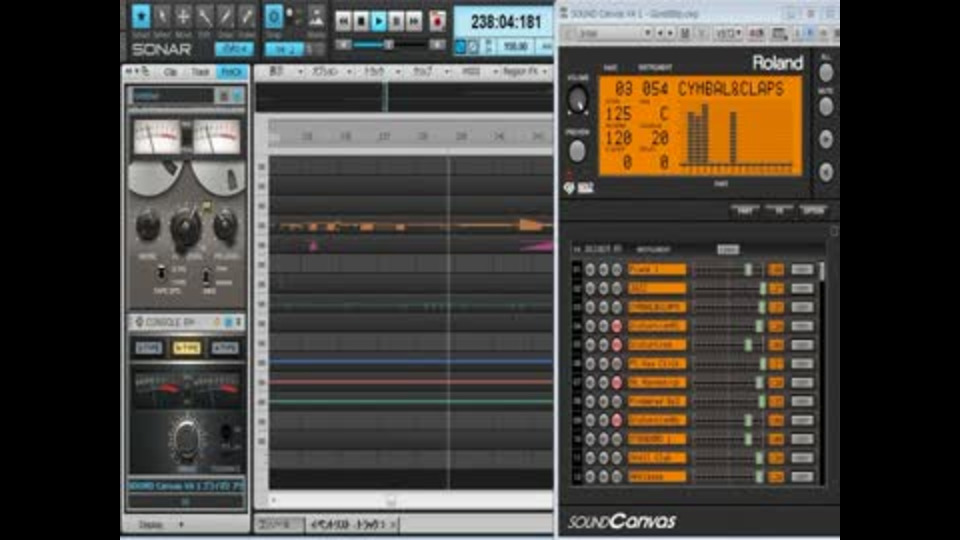The image size is (960, 540).
Task: Click the MUTE button in Sound Canvas
Action: 826,107
